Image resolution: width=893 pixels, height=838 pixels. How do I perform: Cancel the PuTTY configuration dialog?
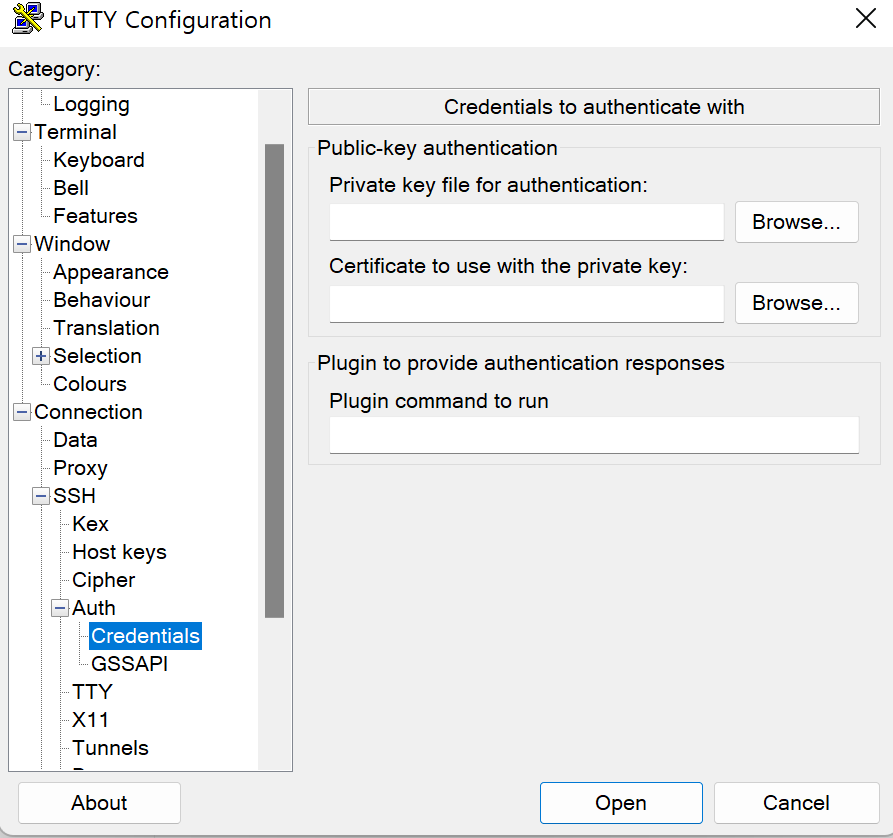(x=797, y=803)
